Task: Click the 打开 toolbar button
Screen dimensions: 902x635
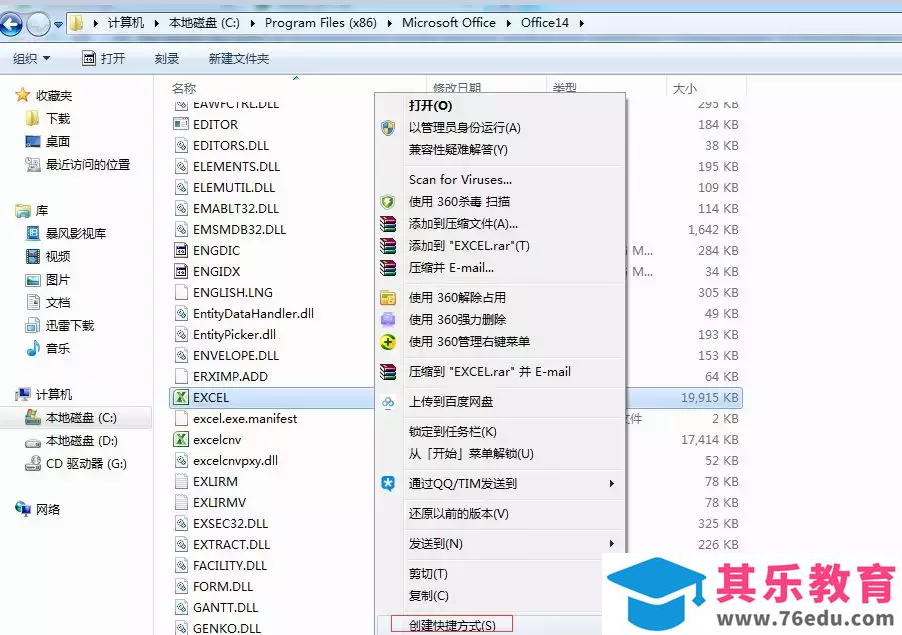Action: point(104,59)
